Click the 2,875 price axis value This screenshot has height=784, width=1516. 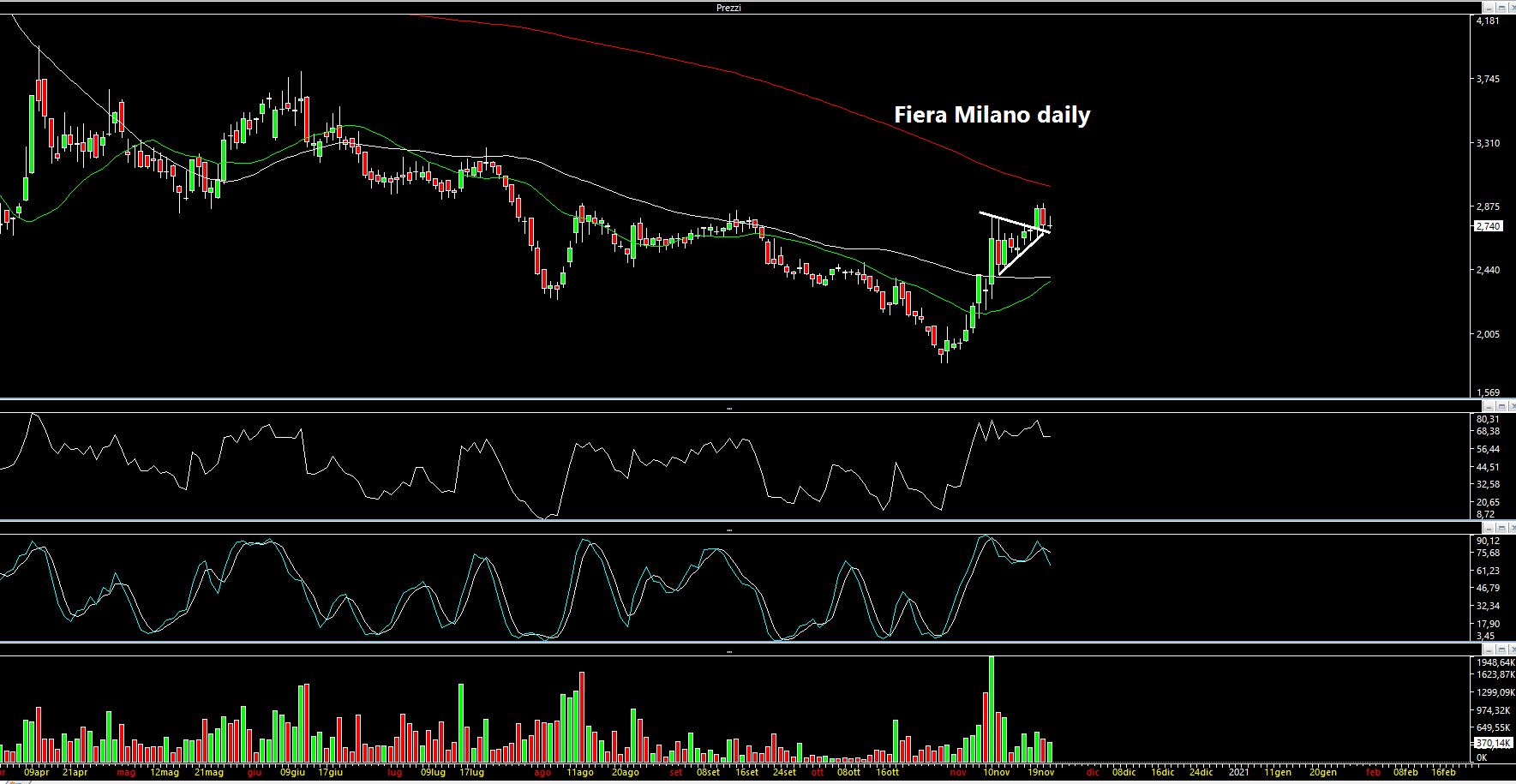click(1488, 206)
